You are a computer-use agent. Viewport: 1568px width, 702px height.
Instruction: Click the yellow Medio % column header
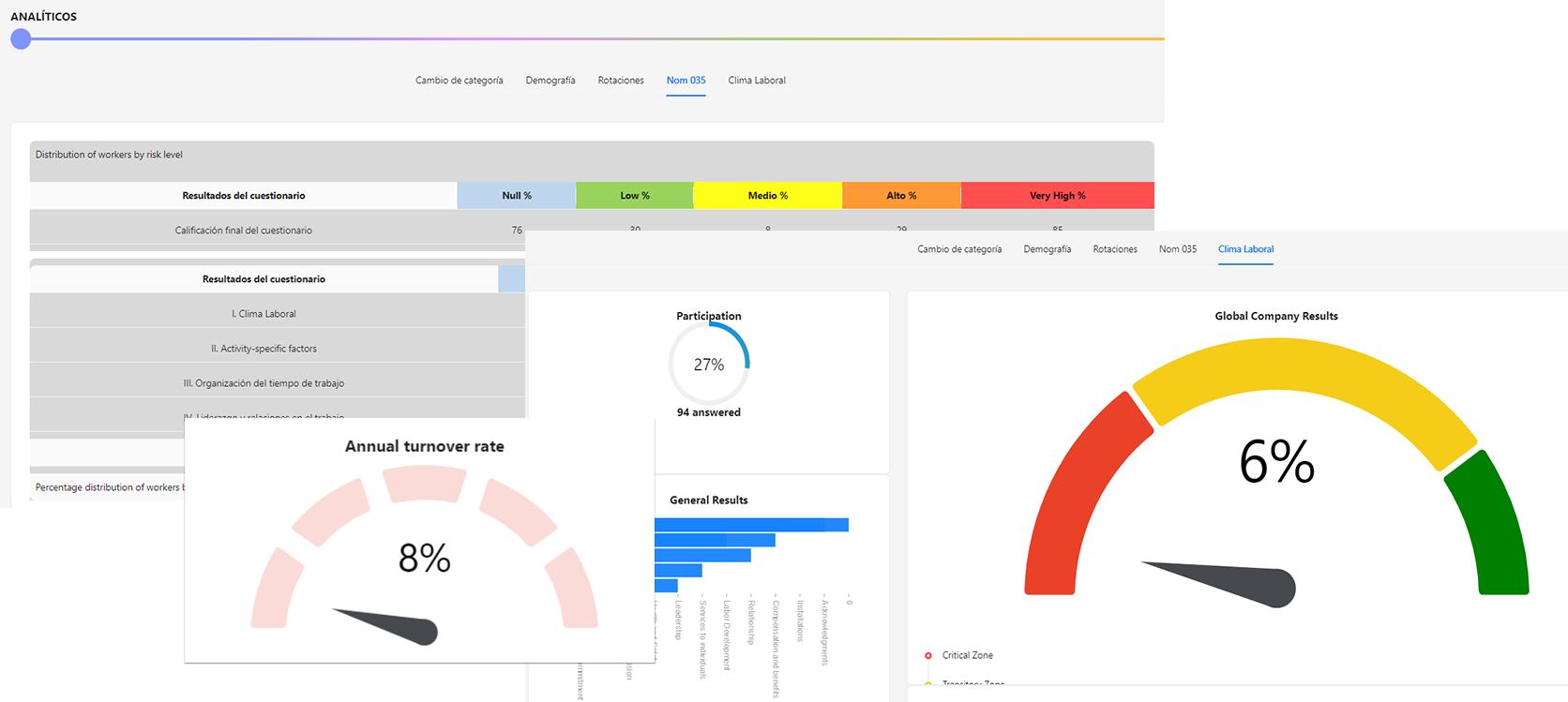coord(767,196)
